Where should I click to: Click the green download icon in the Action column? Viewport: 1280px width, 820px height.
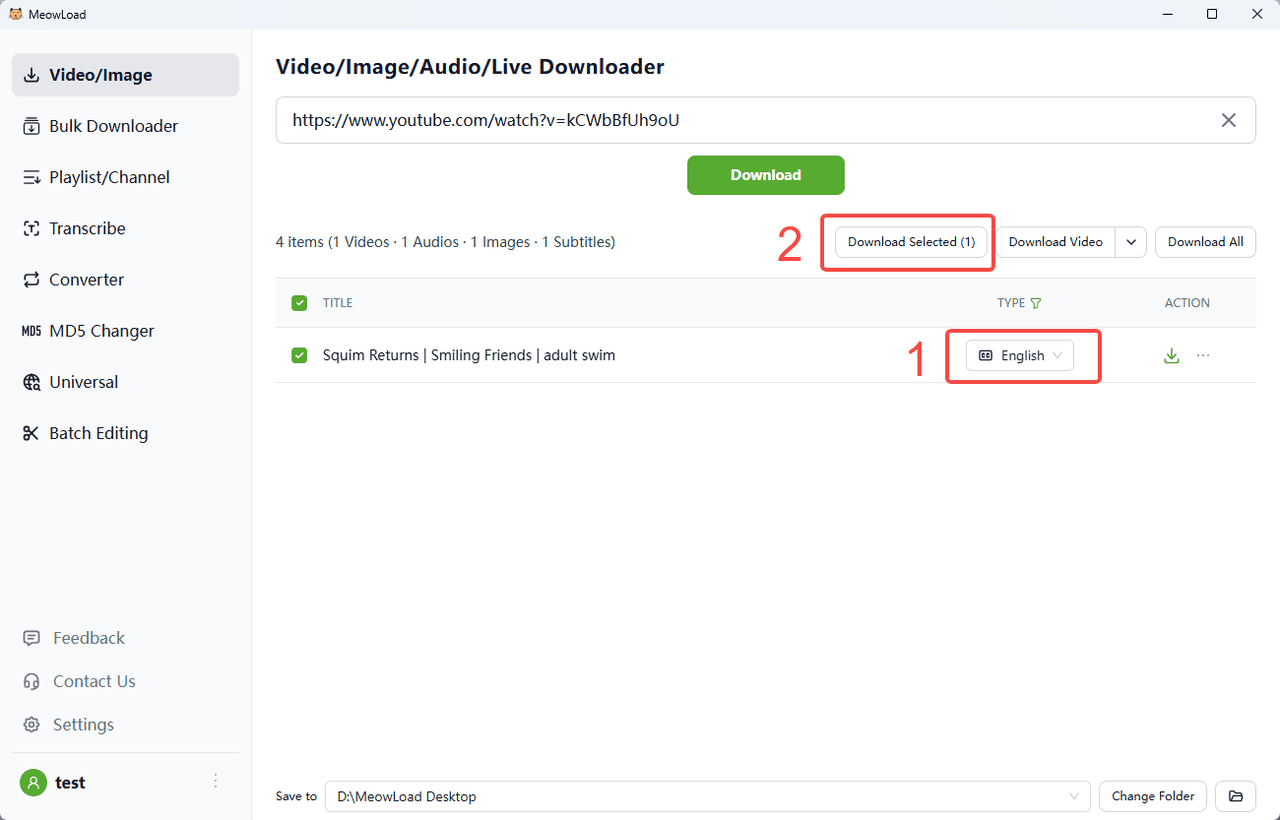coord(1172,356)
